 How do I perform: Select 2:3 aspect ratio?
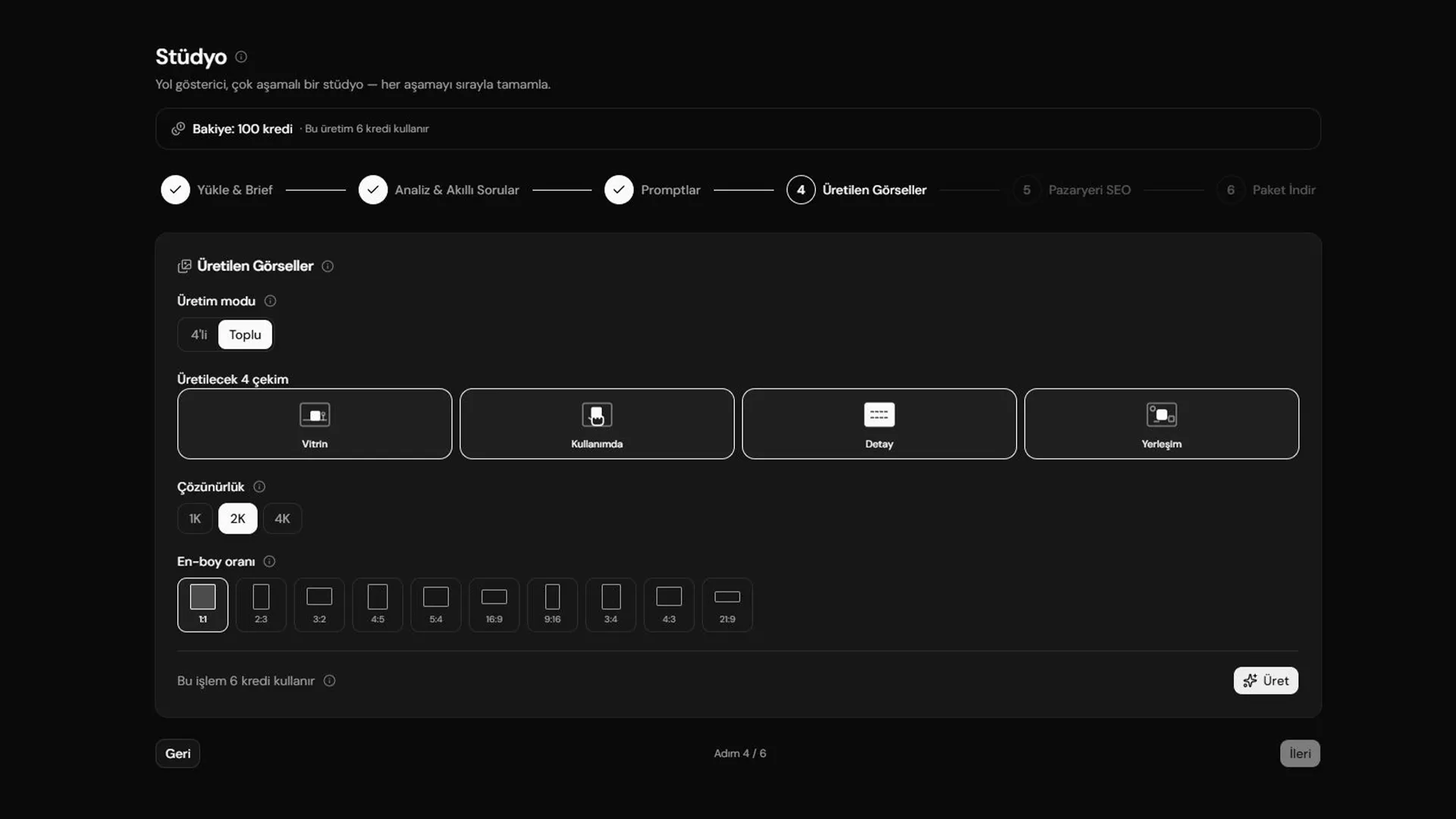[x=261, y=605]
